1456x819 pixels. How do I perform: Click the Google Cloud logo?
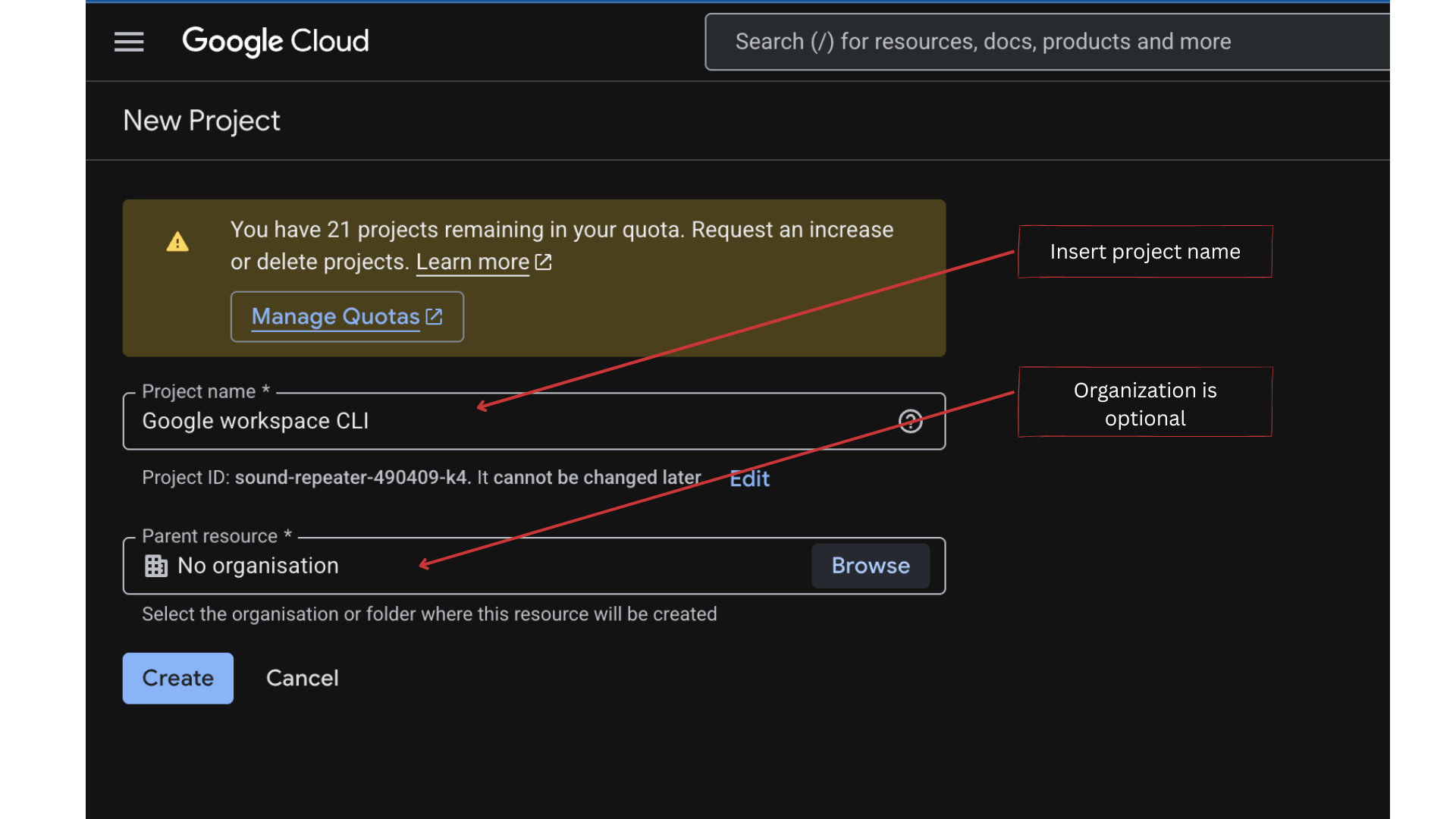pyautogui.click(x=275, y=42)
